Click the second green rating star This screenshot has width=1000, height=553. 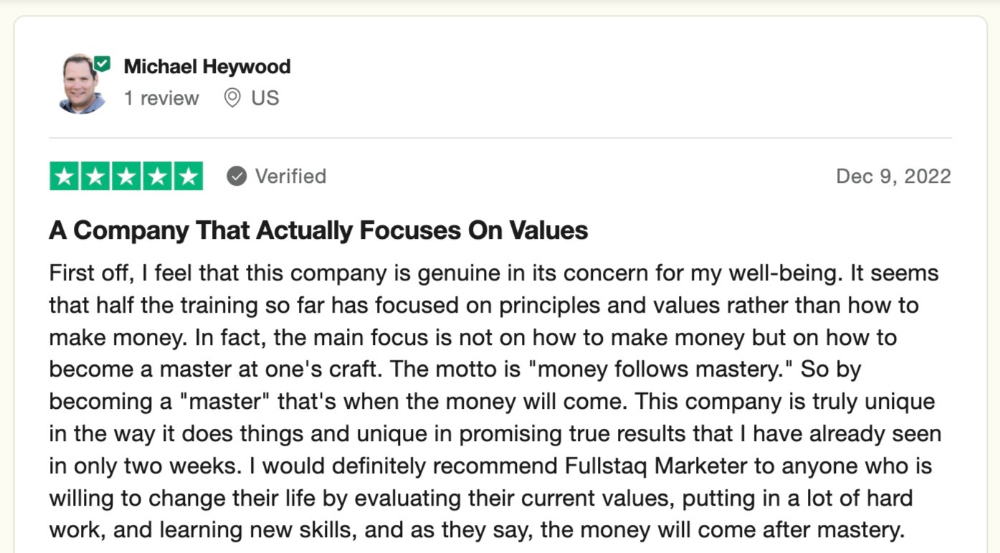(95, 176)
